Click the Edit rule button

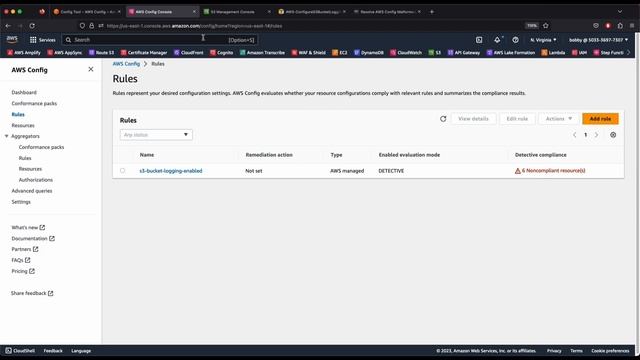[517, 119]
